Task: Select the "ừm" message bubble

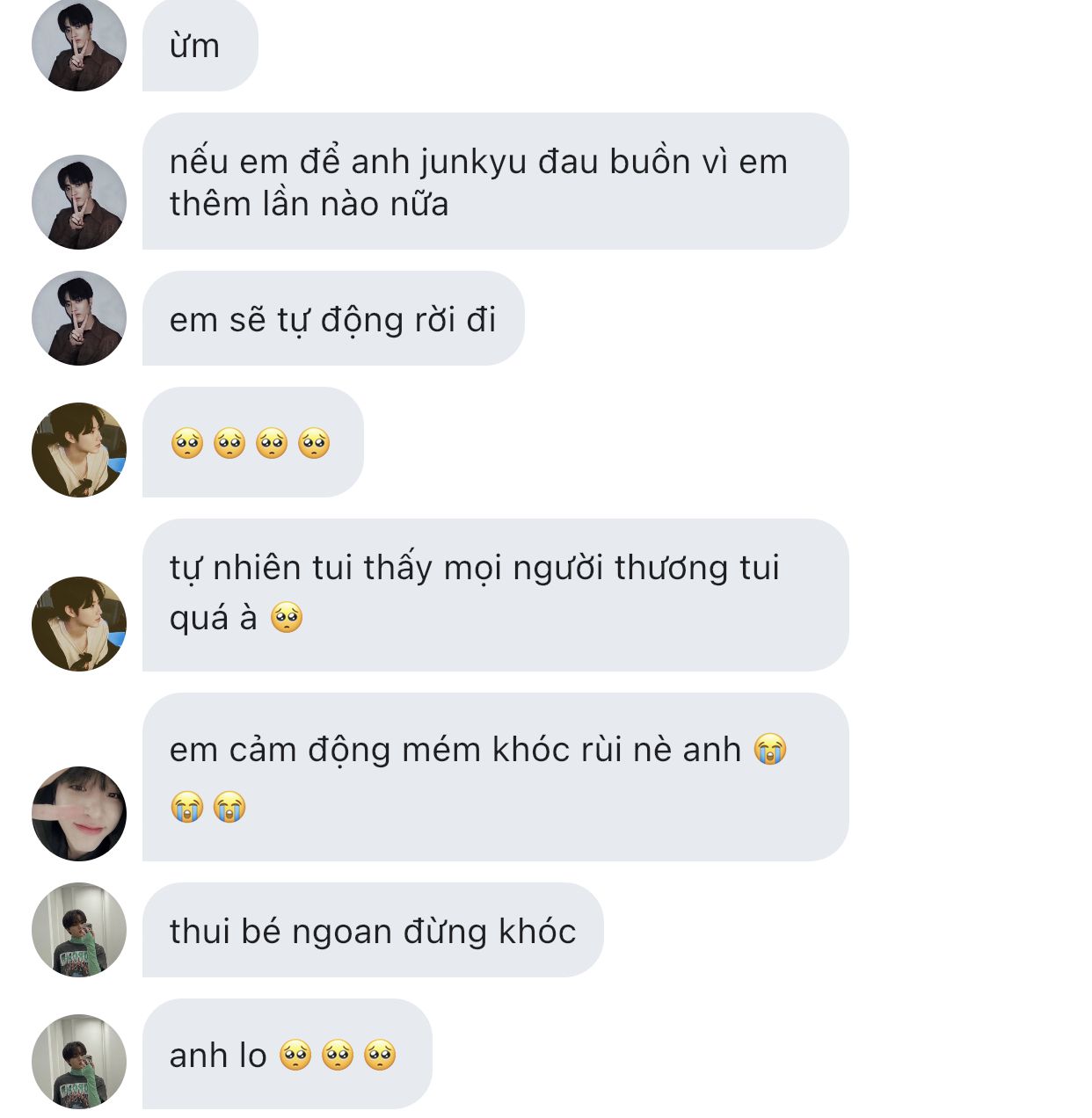Action: pos(200,45)
